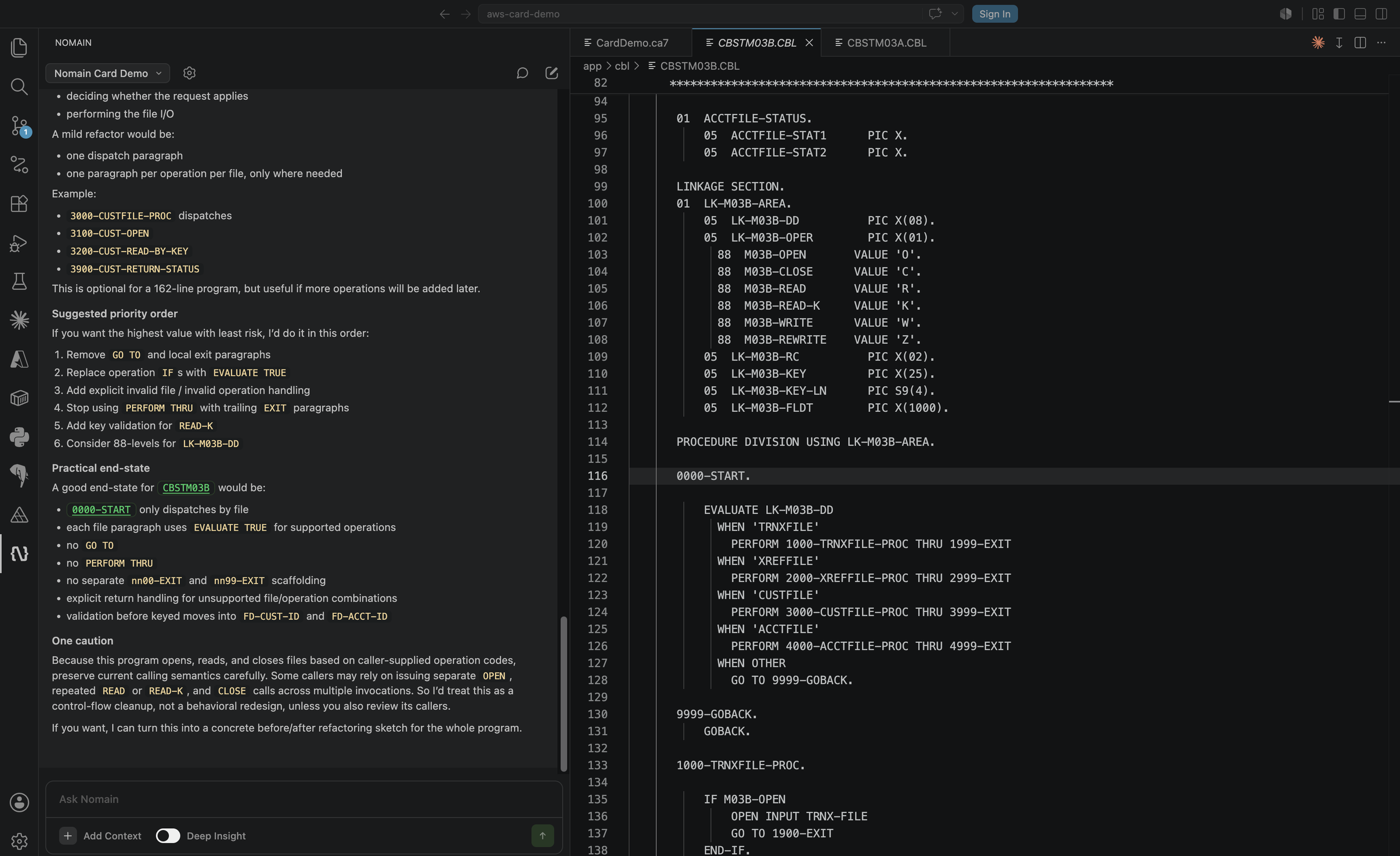Click the Ask Nomain input field
Viewport: 1400px width, 856px height.
click(x=304, y=799)
